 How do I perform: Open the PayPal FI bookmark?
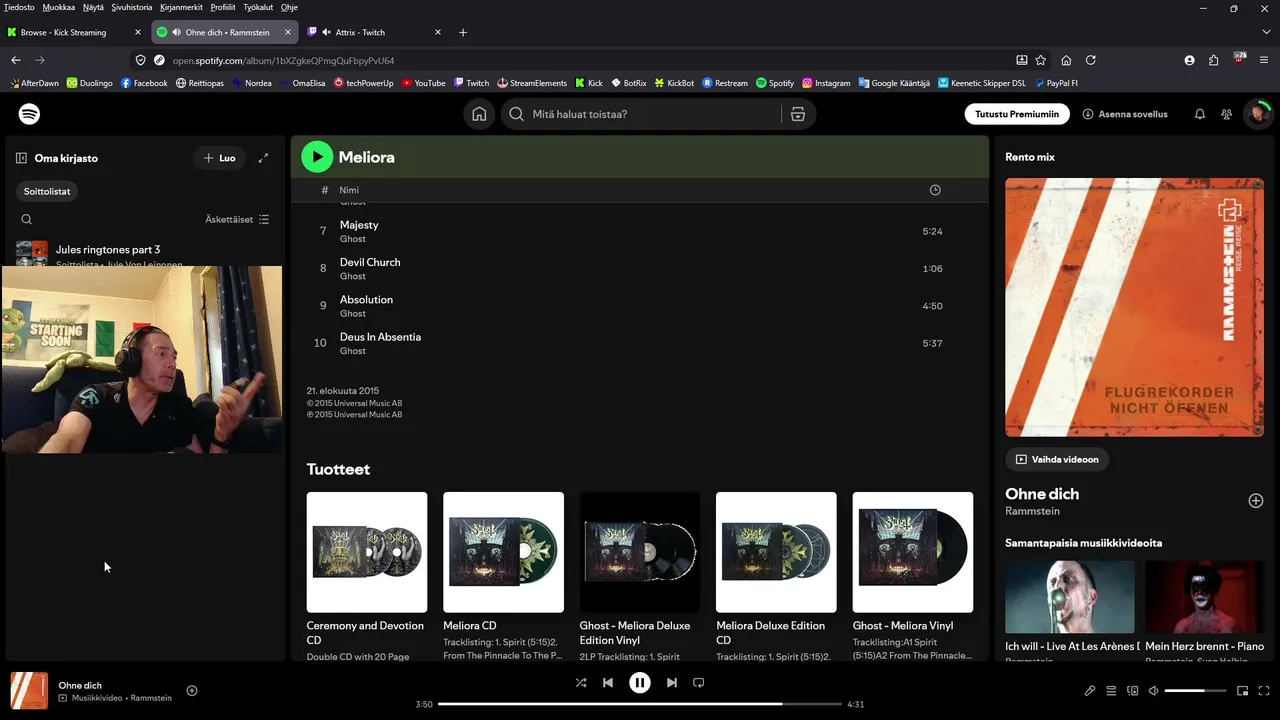tap(1056, 83)
